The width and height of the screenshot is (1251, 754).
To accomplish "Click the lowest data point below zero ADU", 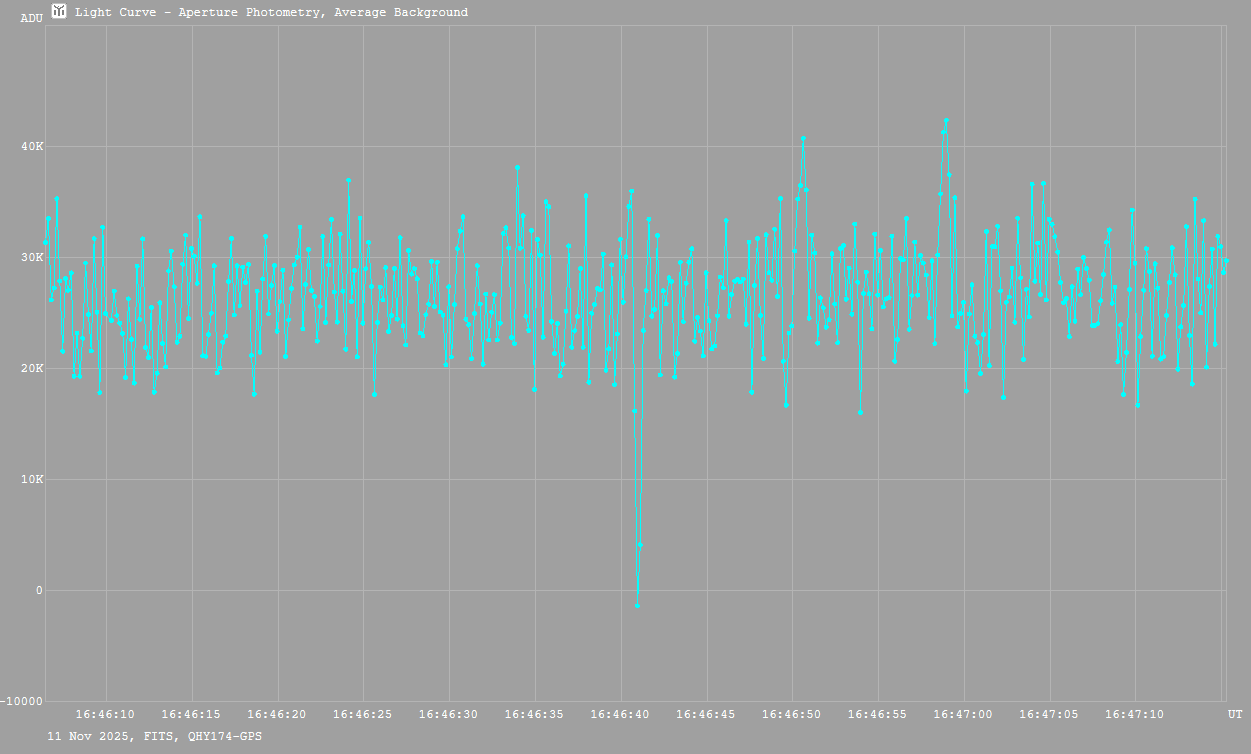I will (x=637, y=605).
